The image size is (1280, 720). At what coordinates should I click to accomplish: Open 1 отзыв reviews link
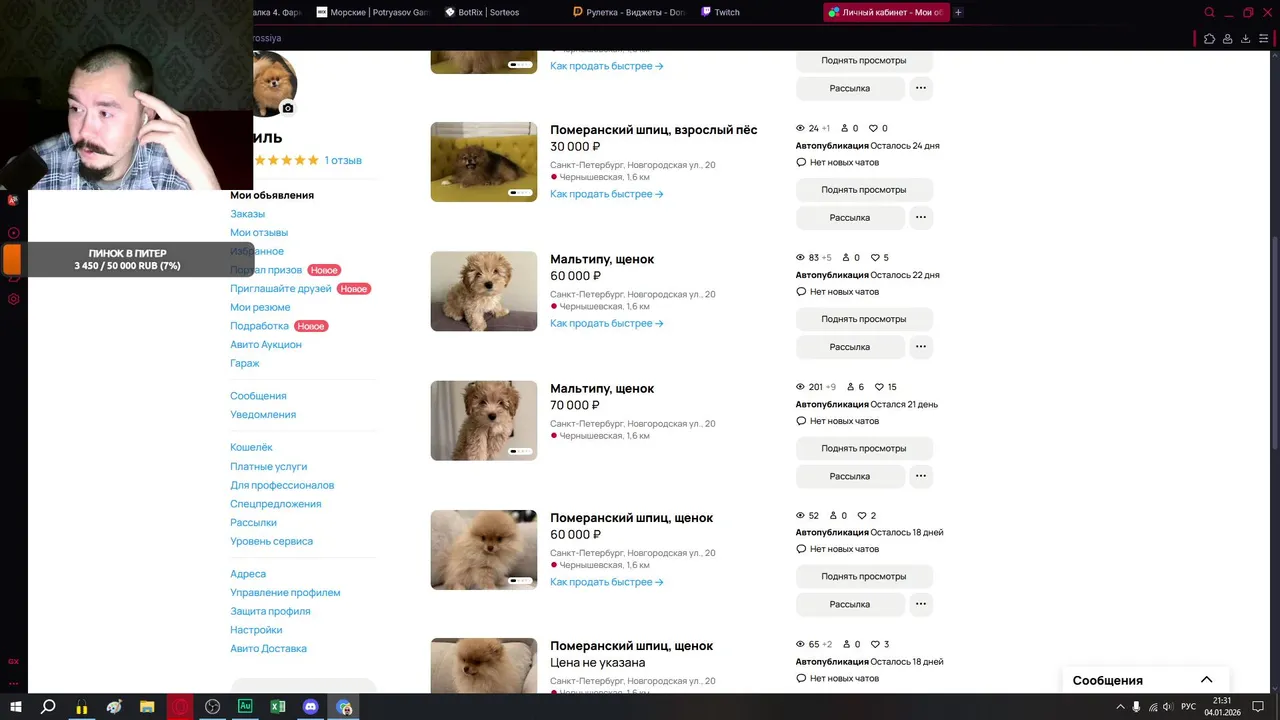pyautogui.click(x=343, y=160)
